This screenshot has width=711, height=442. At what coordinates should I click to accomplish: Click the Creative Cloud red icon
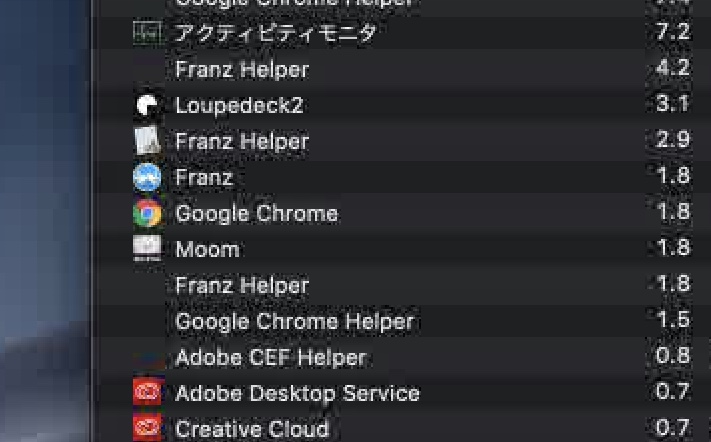147,428
